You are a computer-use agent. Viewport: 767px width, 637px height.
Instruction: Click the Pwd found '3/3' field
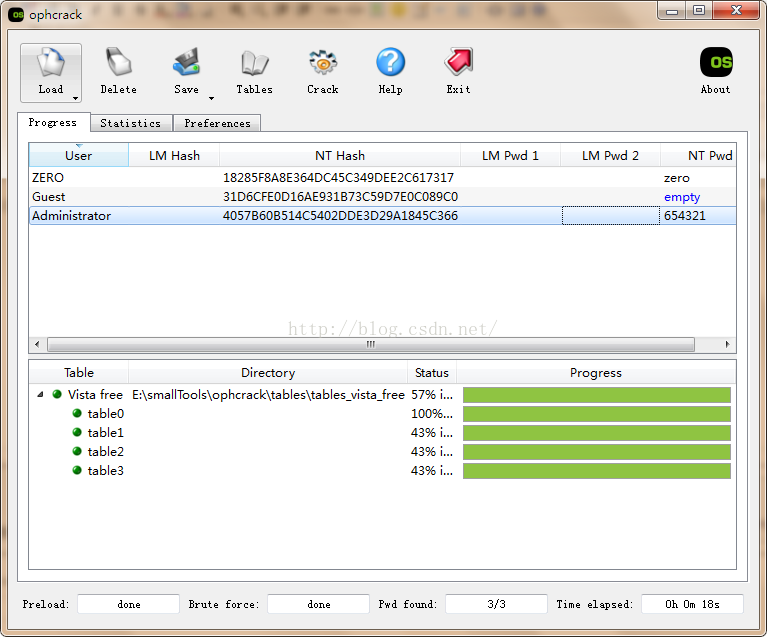(496, 604)
